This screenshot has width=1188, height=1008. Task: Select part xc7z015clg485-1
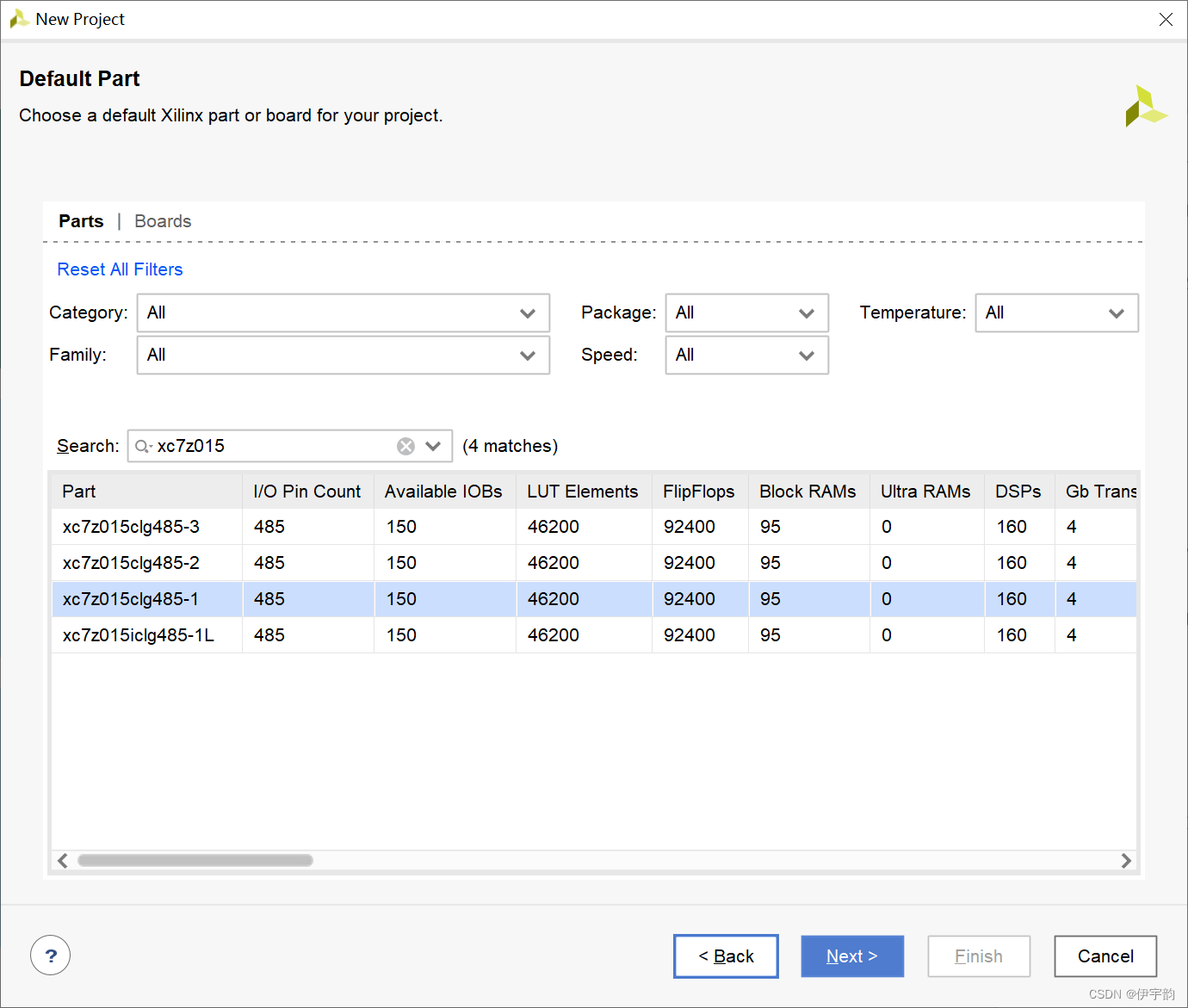click(131, 599)
